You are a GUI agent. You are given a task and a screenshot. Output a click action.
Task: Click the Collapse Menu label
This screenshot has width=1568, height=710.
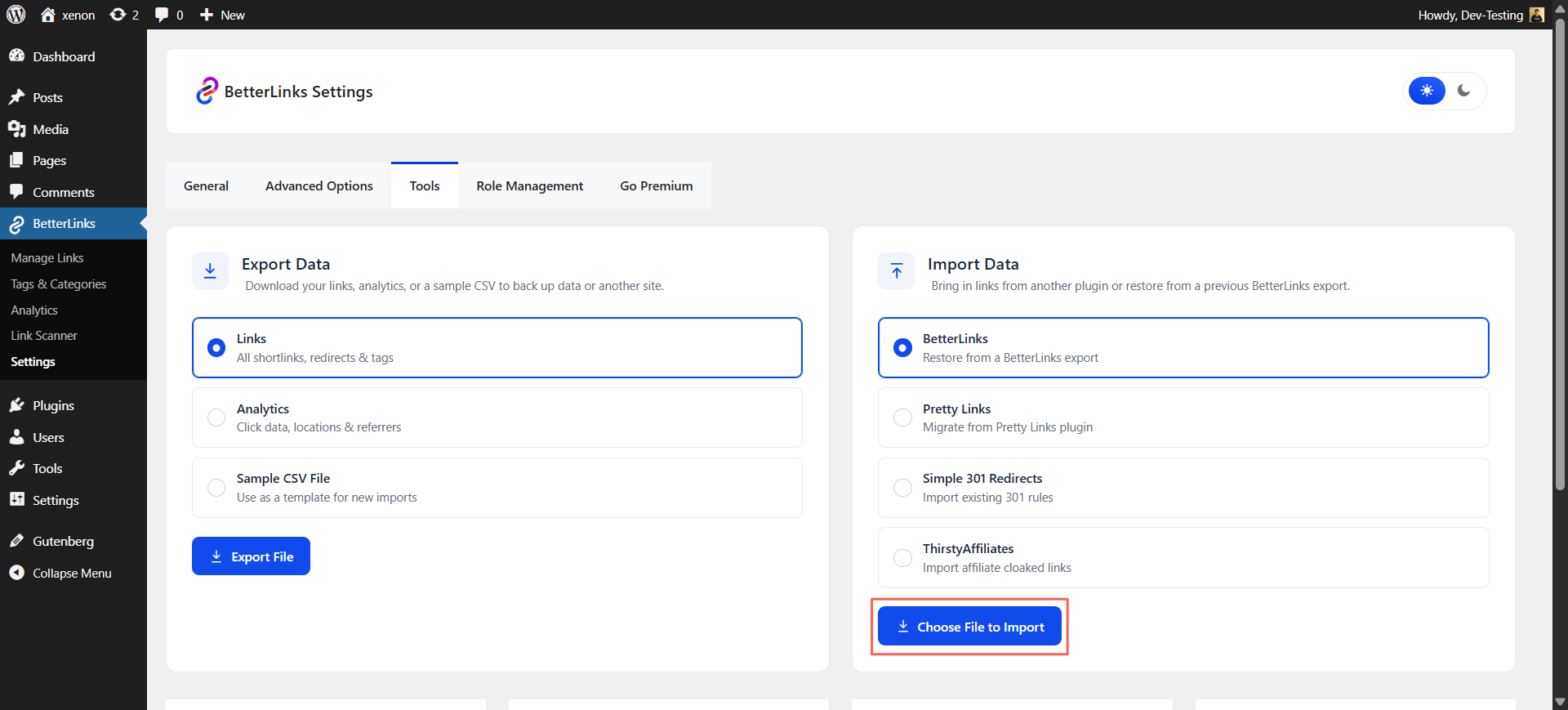[x=72, y=573]
